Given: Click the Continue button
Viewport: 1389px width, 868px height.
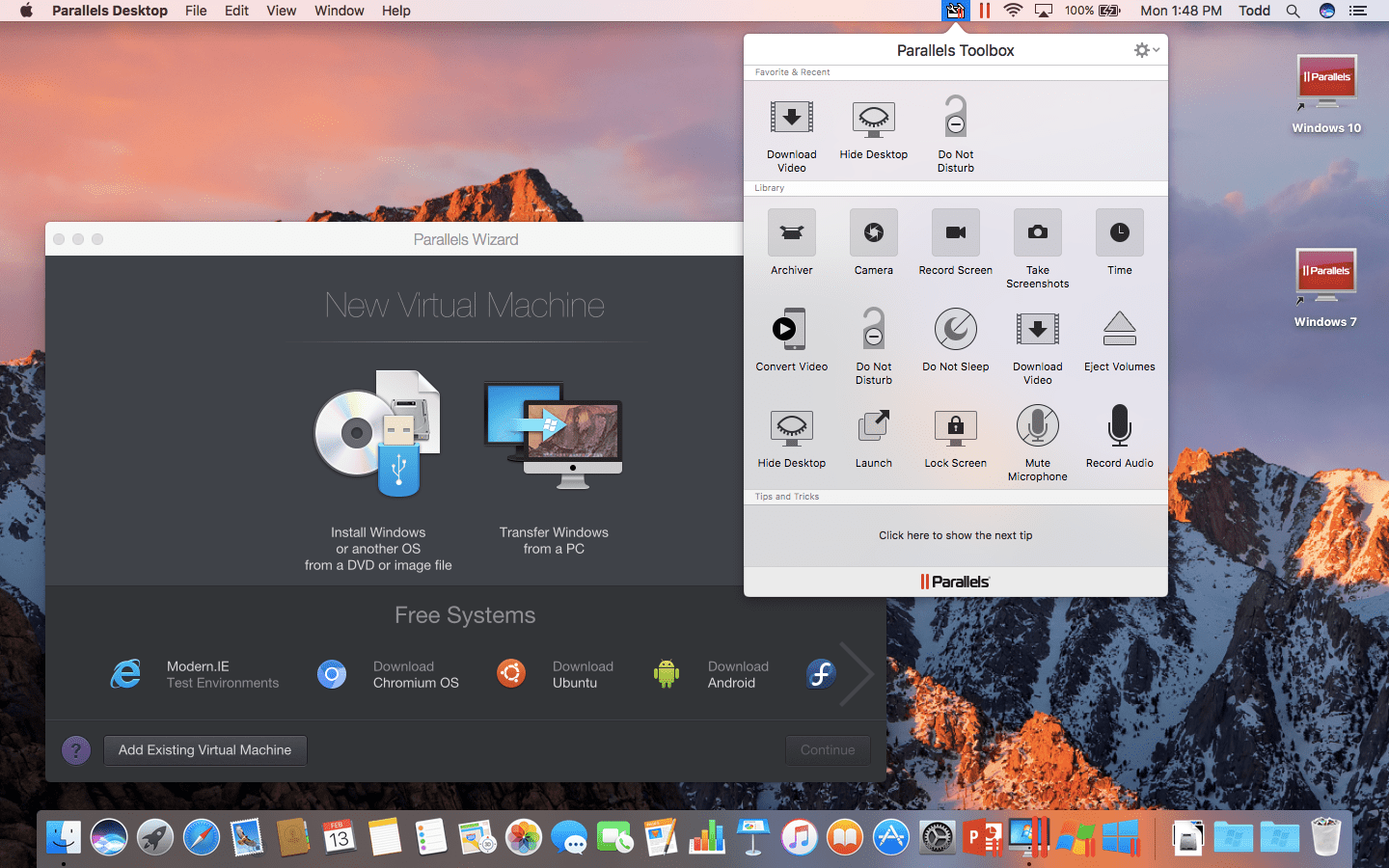Looking at the screenshot, I should [828, 750].
